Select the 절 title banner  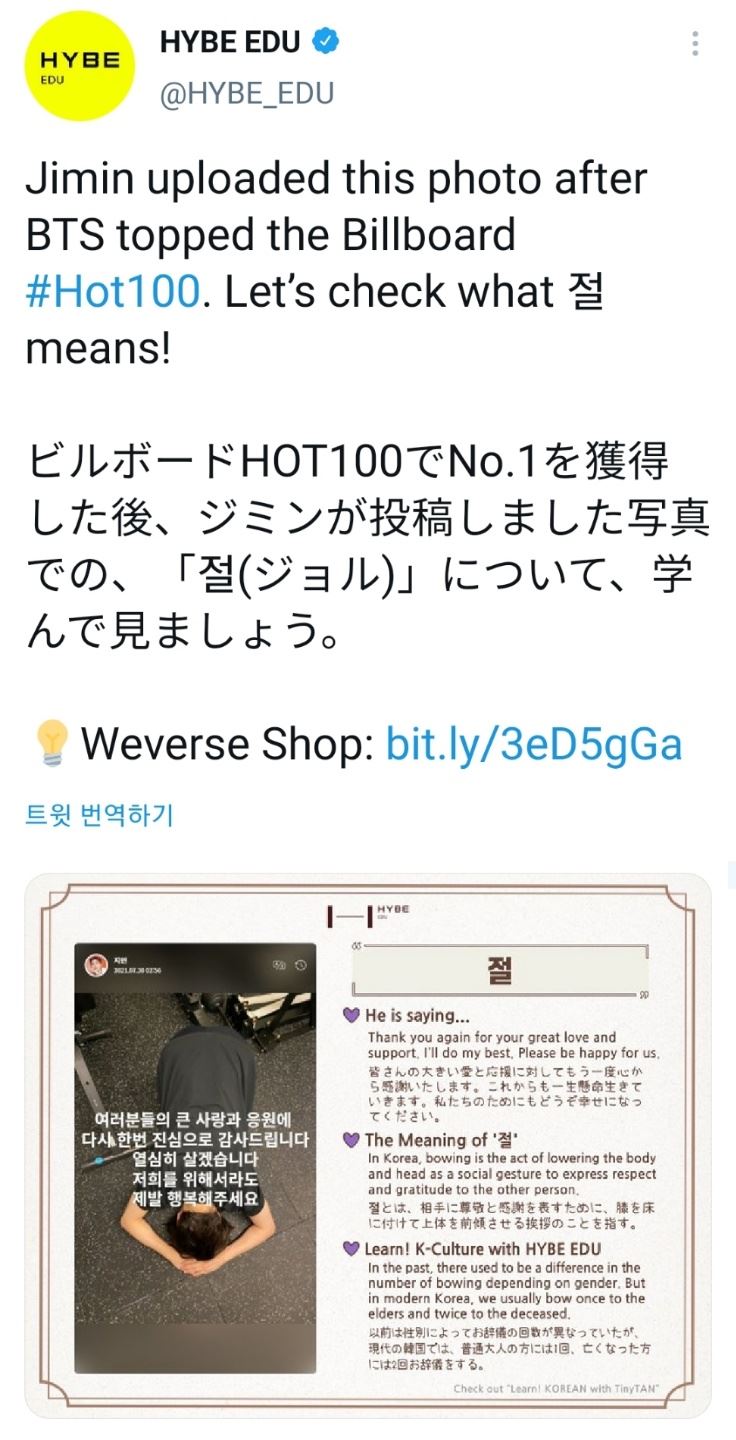(500, 971)
